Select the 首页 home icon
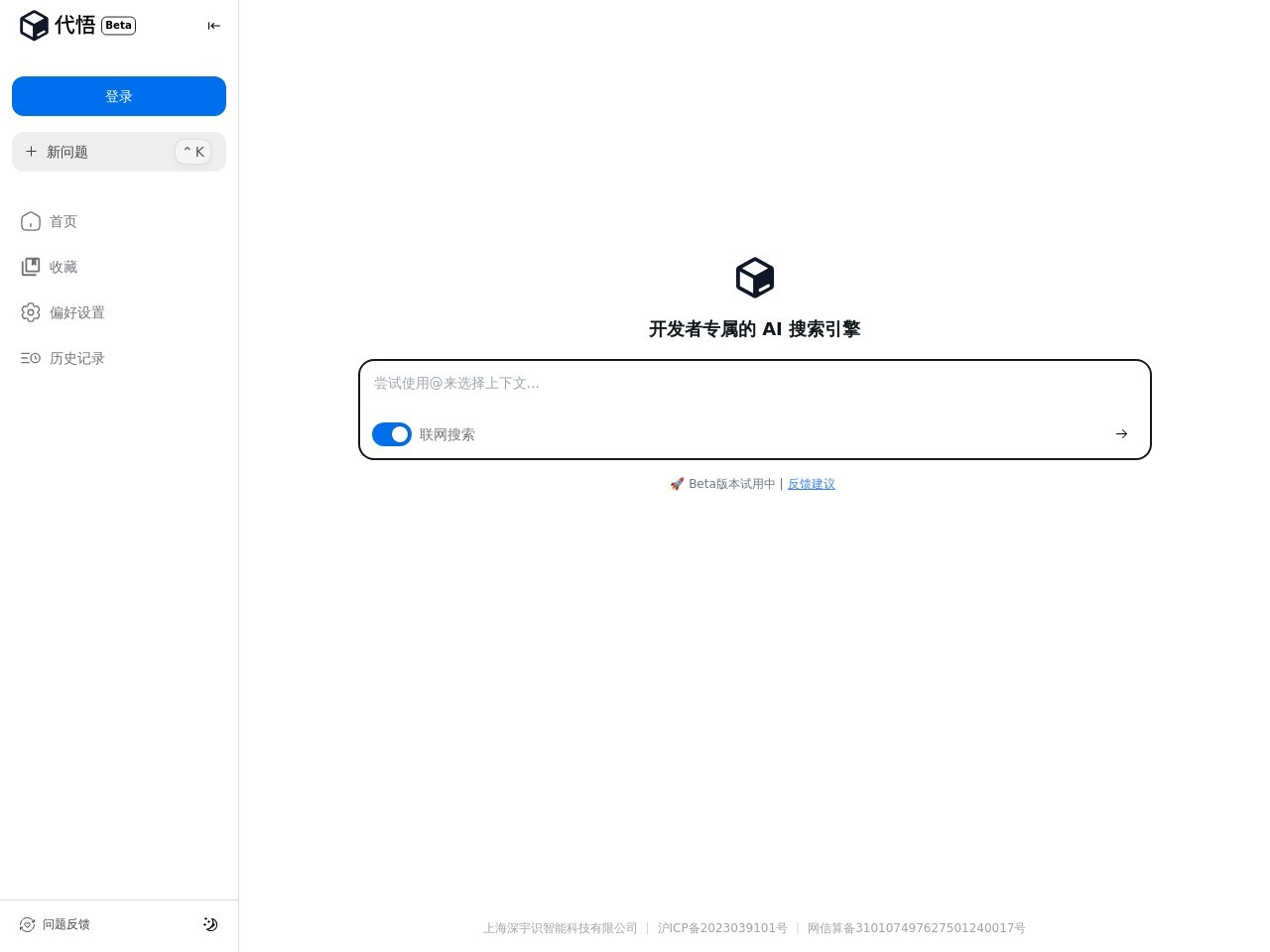Image resolution: width=1270 pixels, height=952 pixels. click(31, 221)
